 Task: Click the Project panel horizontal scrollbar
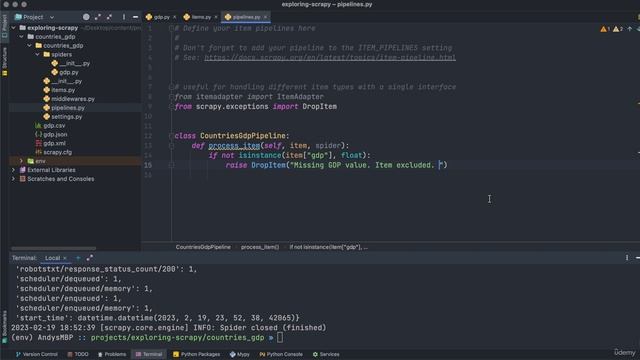[x=53, y=248]
